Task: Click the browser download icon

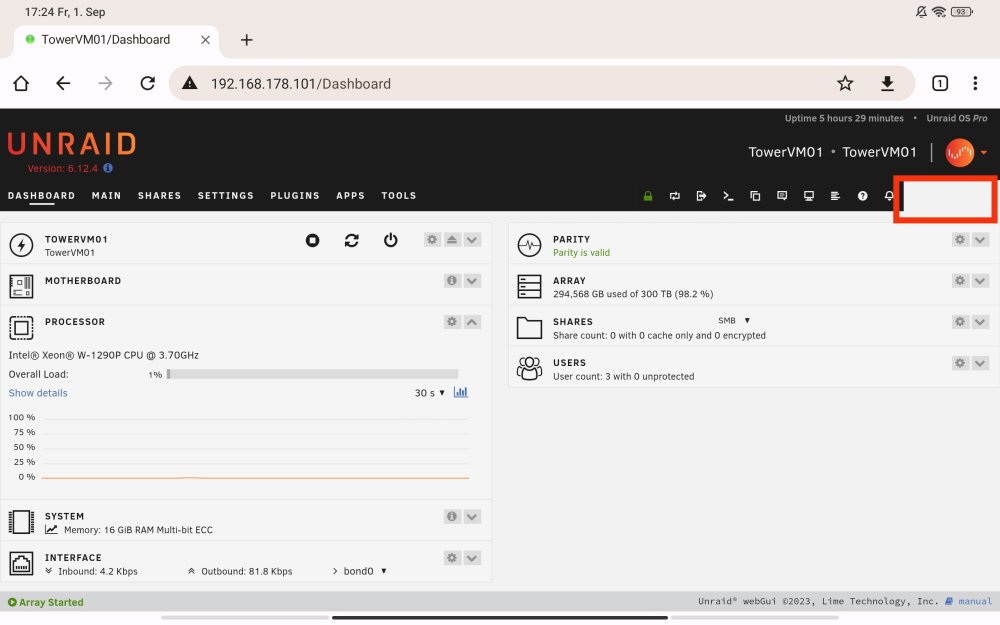Action: point(887,84)
